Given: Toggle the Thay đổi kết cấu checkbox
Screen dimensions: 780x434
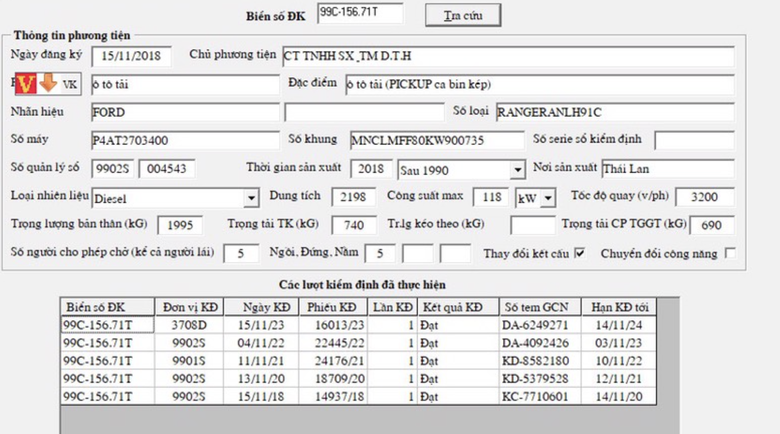Looking at the screenshot, I should [579, 254].
